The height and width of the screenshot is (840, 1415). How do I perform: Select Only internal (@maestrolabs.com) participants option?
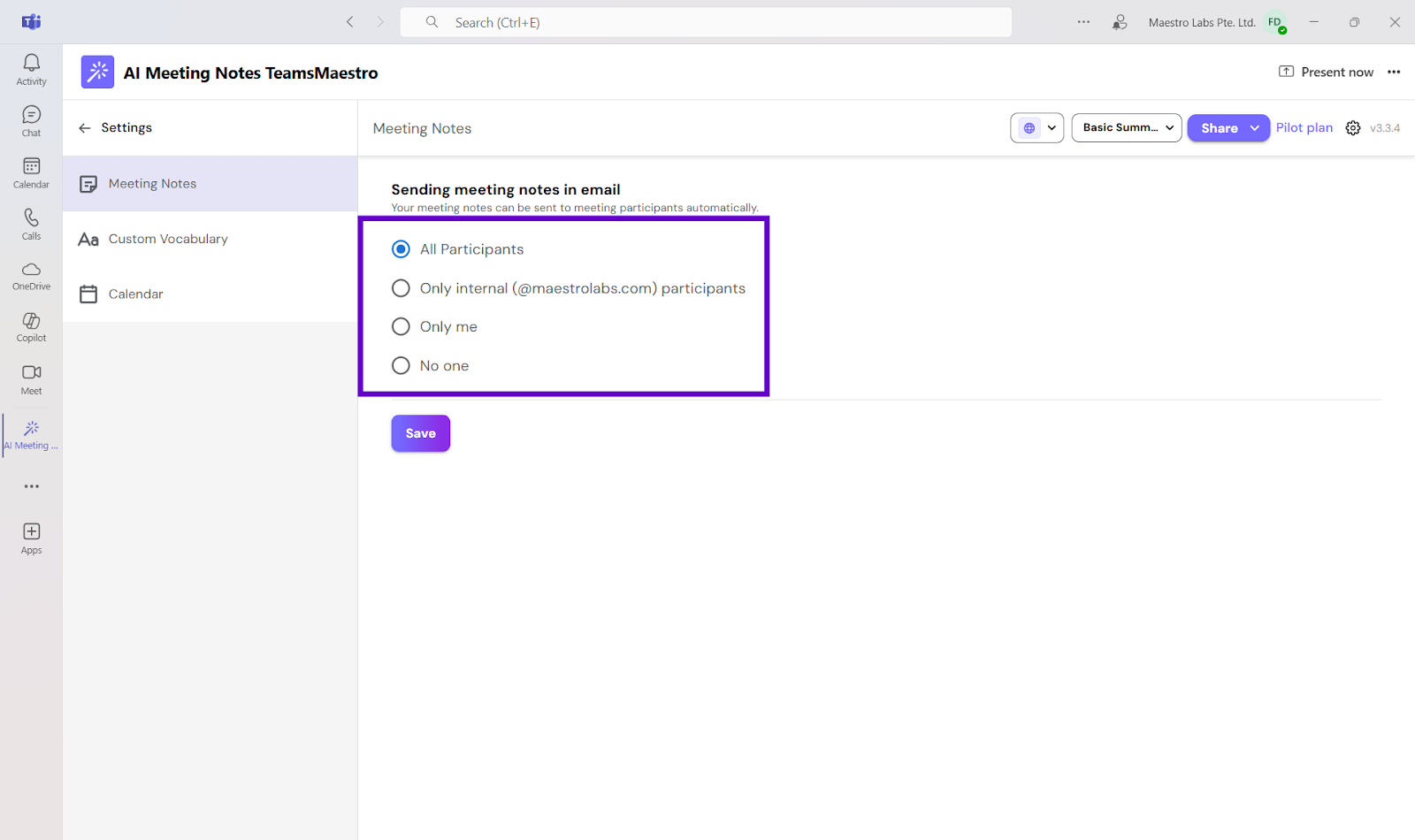tap(401, 288)
